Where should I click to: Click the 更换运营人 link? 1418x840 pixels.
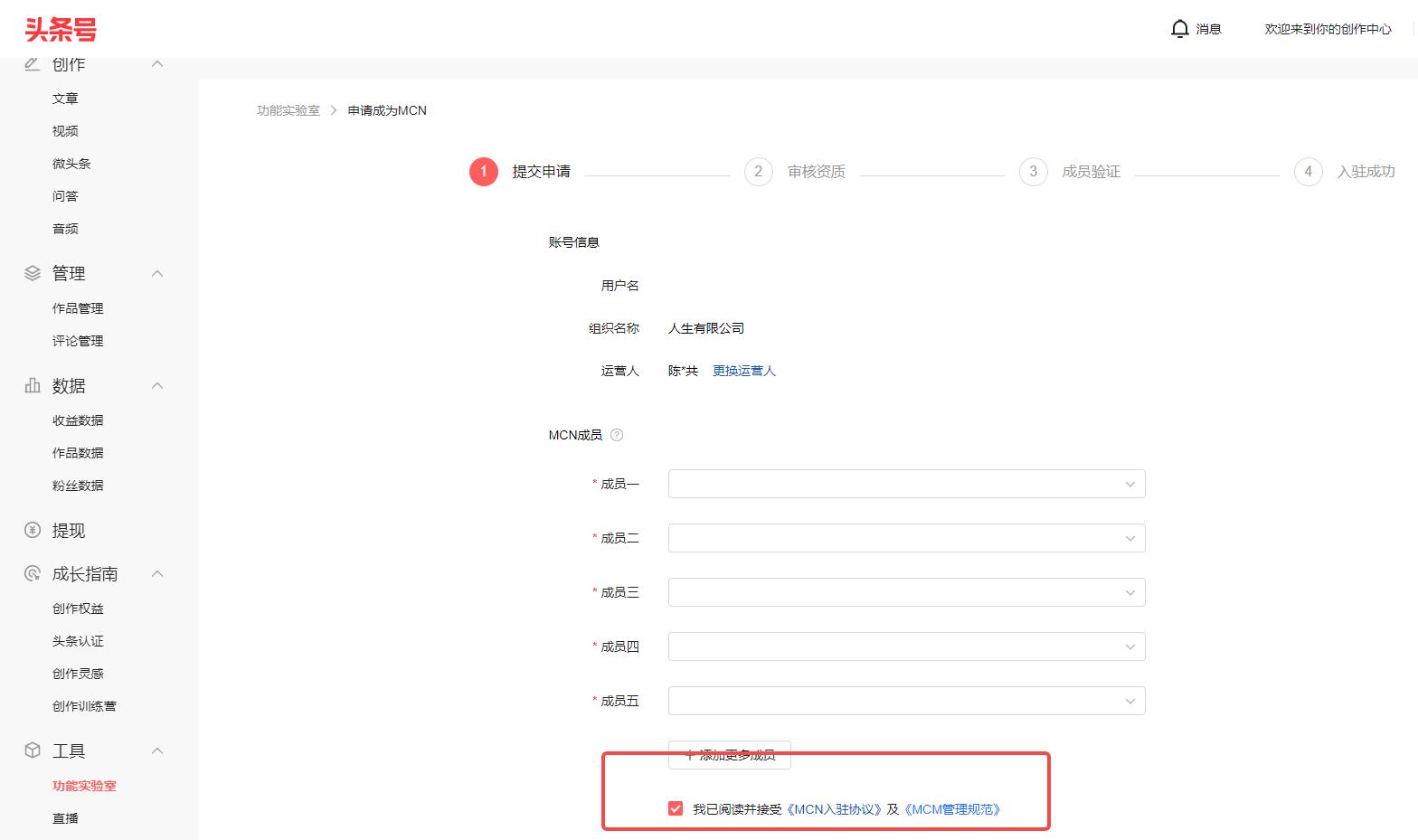(743, 371)
